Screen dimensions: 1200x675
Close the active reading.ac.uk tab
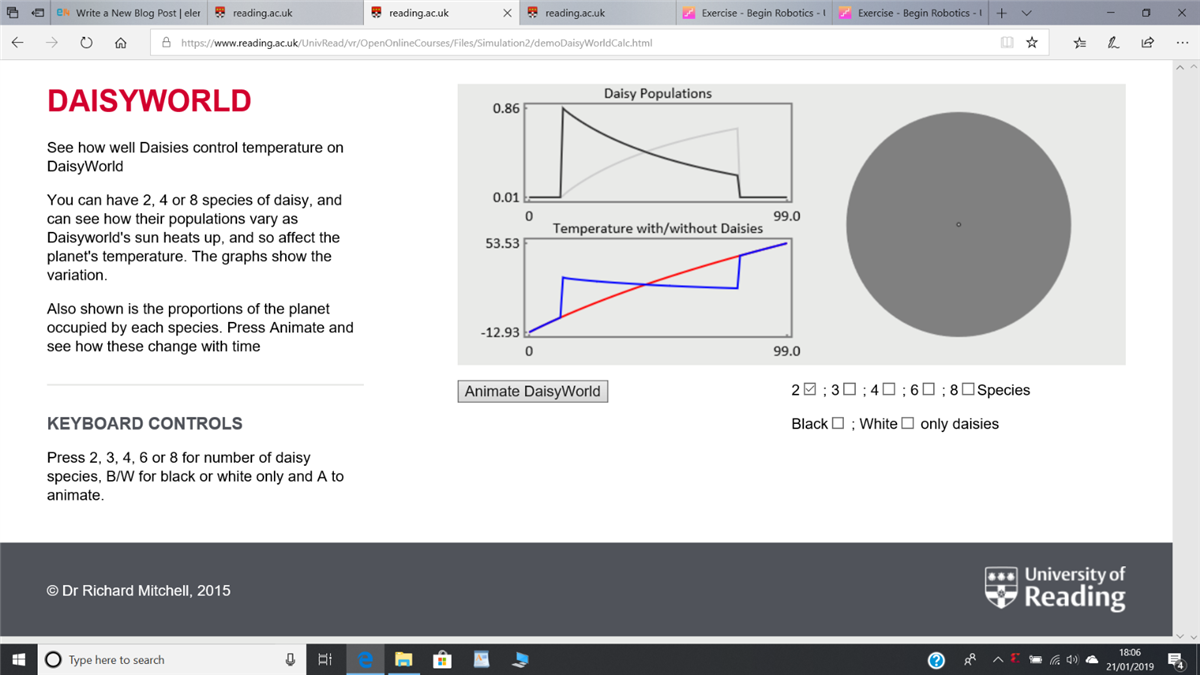(x=507, y=13)
